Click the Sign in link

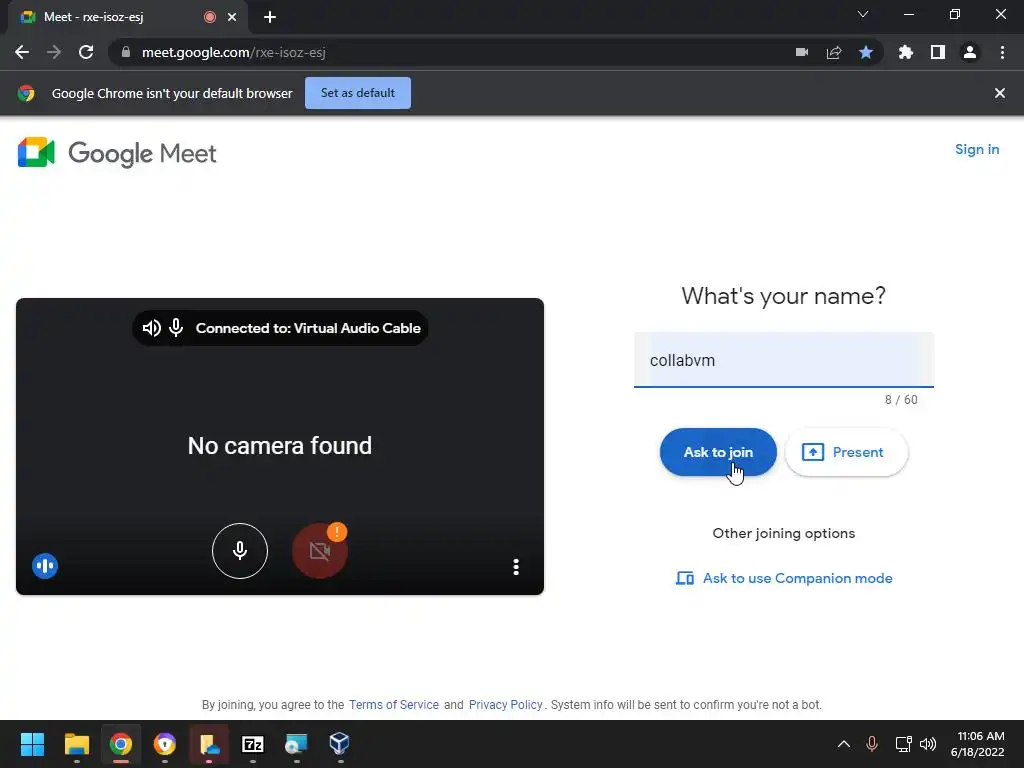coord(976,150)
